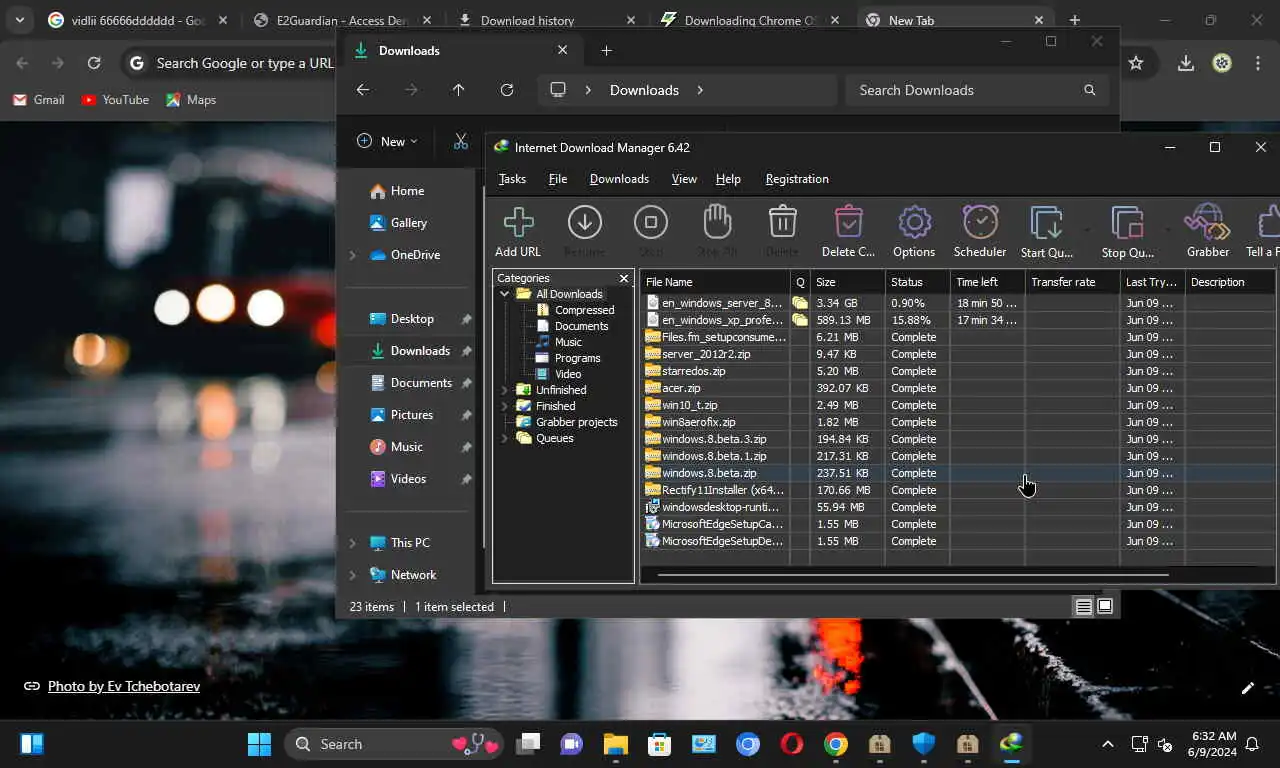Open the New dropdown in File Explorer

coord(388,142)
